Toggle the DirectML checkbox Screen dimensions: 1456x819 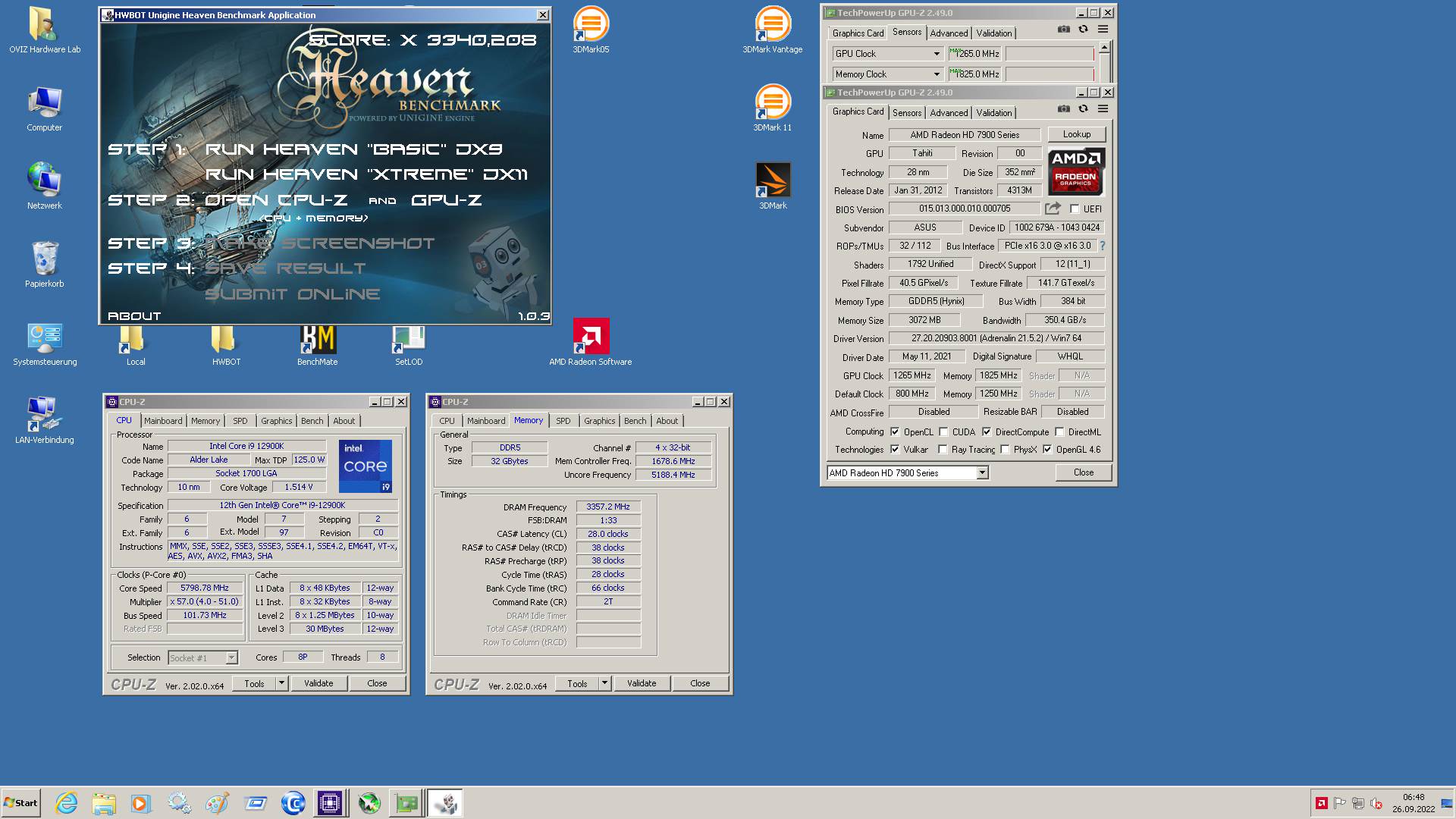1059,431
